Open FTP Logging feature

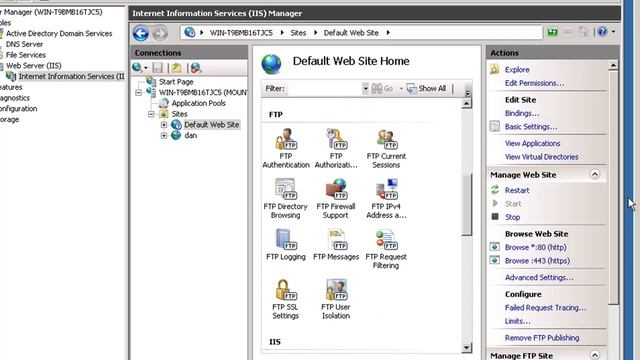coord(286,245)
